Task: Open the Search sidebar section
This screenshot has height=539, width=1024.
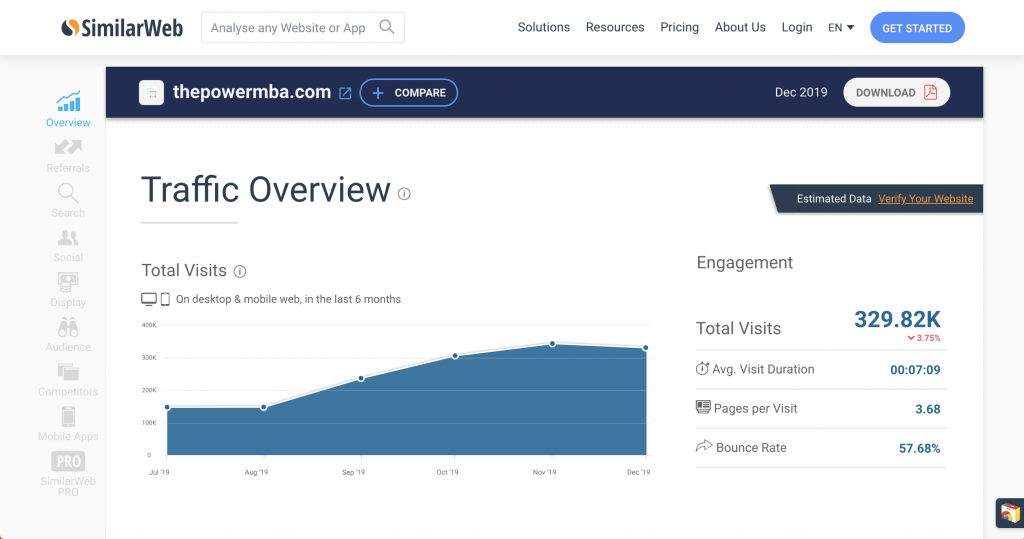Action: tap(68, 201)
